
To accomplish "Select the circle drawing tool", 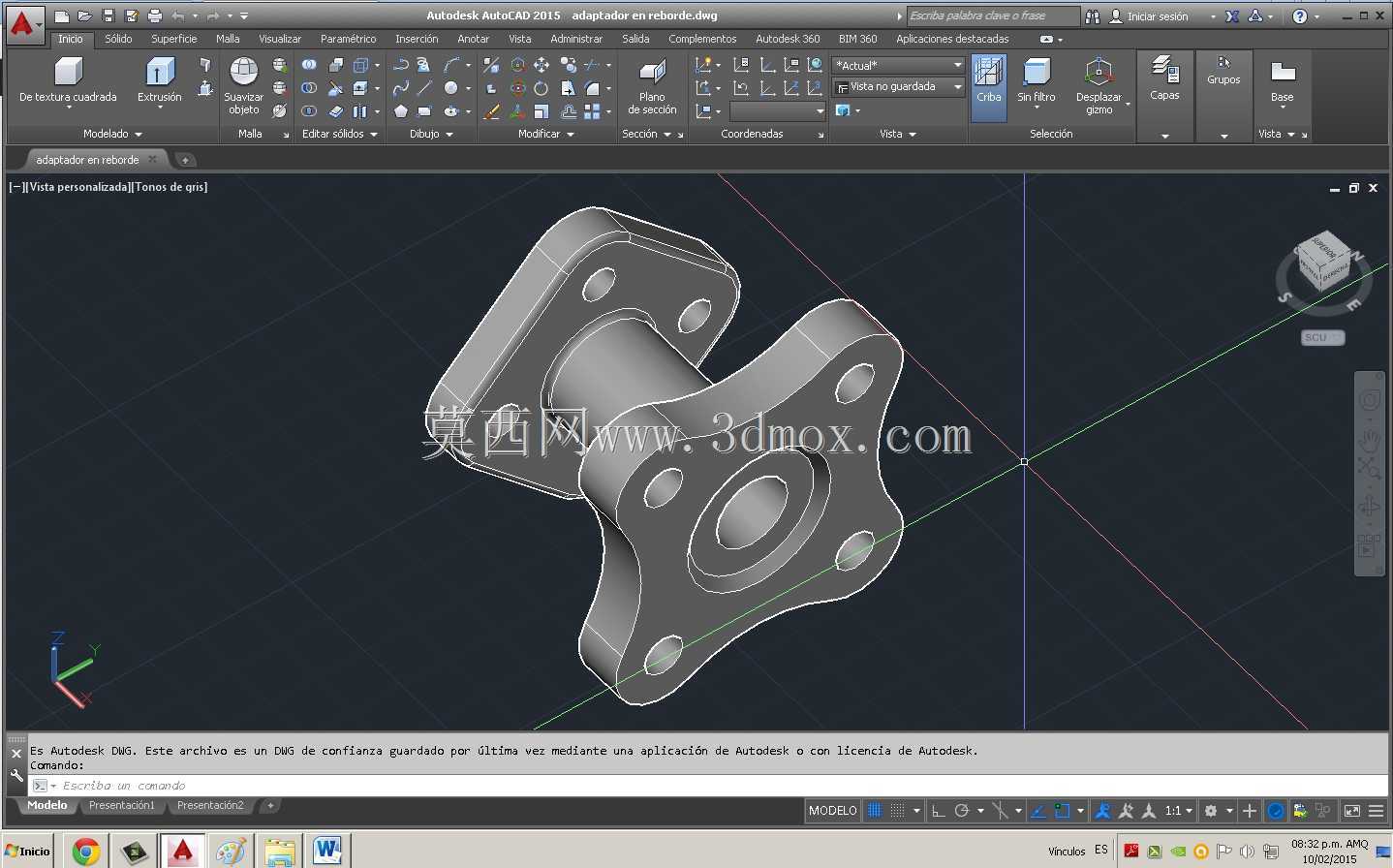I will [x=450, y=88].
